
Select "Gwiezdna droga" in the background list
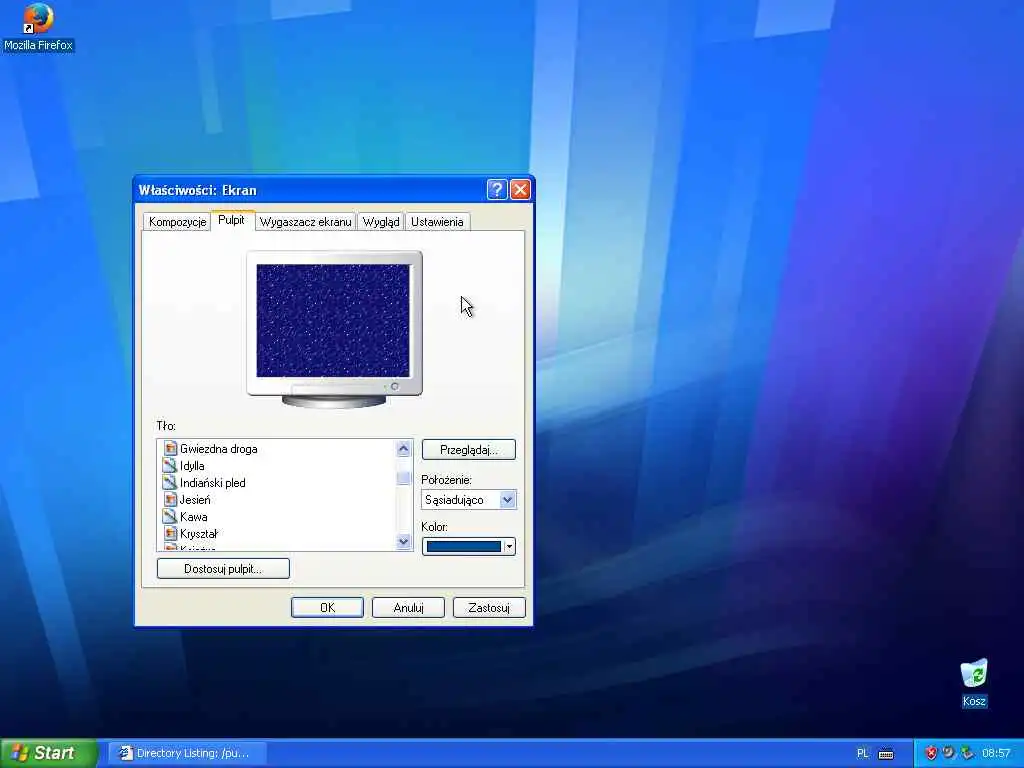pyautogui.click(x=219, y=449)
